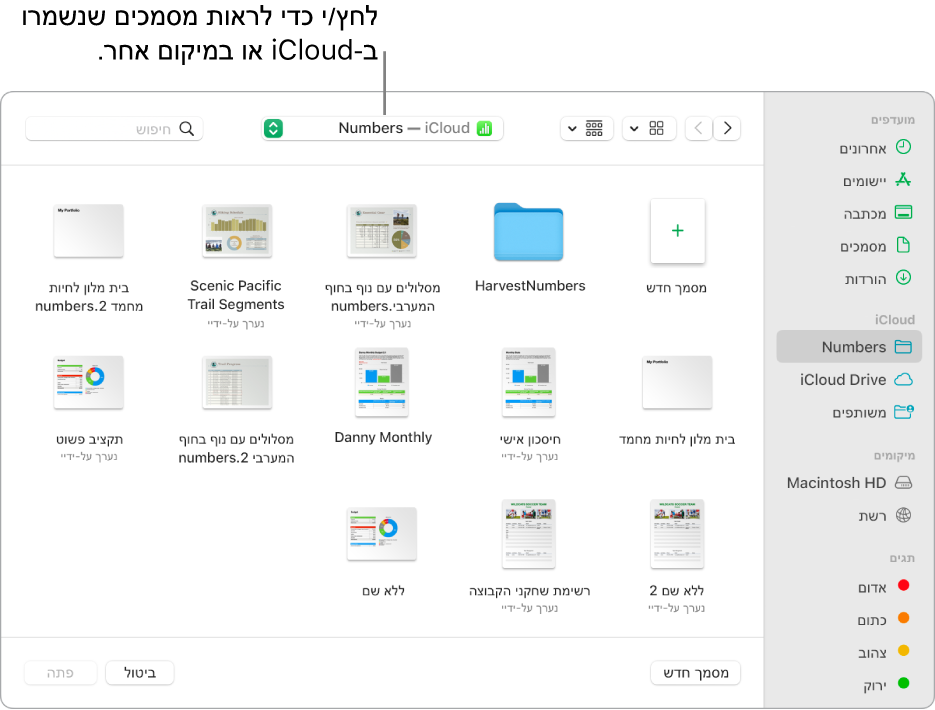Viewport: 935px width, 710px height.
Task: Click the חיסכון אישי file name
Action: click(530, 439)
